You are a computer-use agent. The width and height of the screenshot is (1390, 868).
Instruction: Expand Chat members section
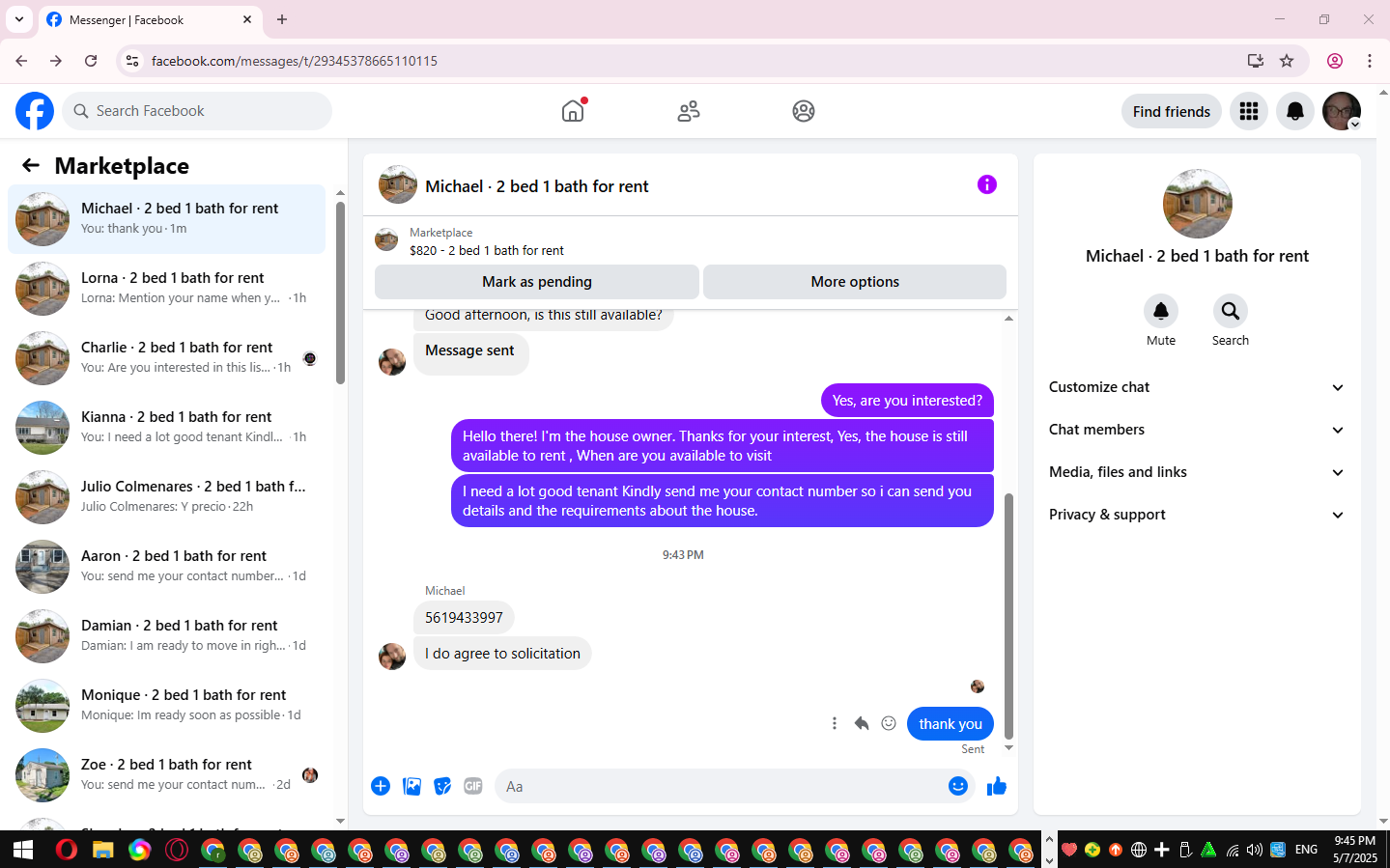tap(1197, 430)
